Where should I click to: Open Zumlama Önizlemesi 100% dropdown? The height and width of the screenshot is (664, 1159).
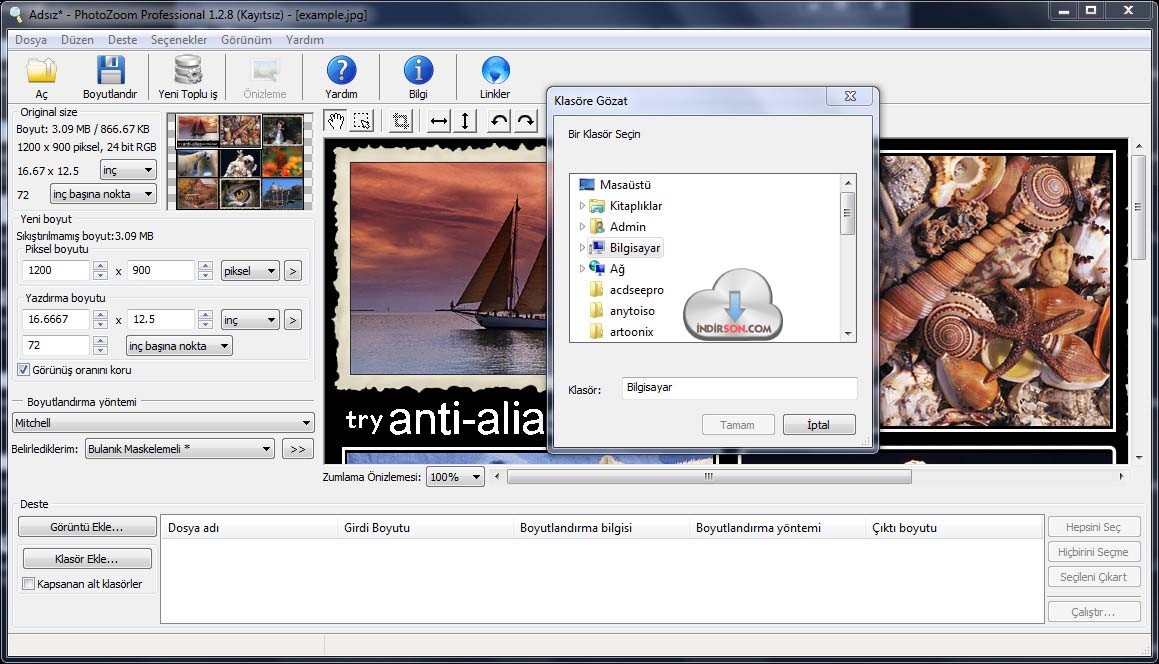coord(455,477)
